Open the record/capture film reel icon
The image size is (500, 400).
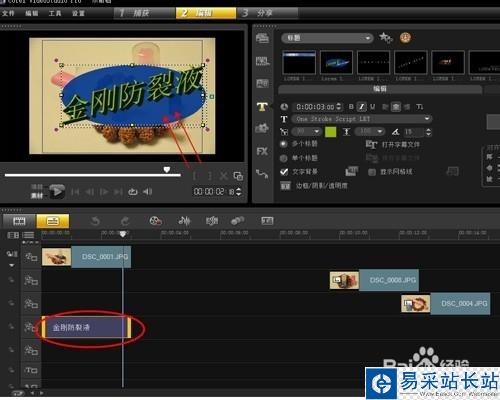155,221
